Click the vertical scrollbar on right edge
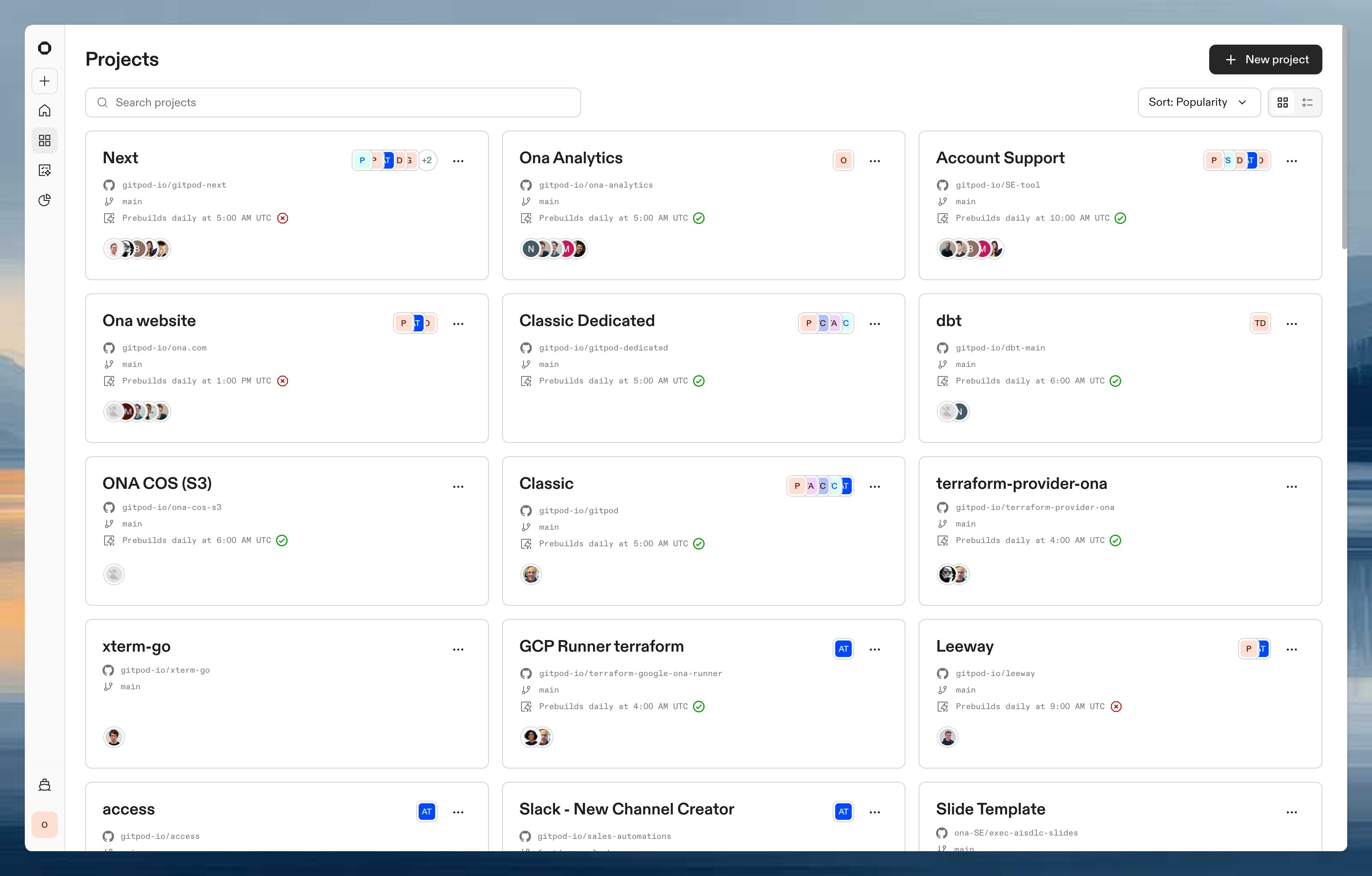1372x876 pixels. [x=1344, y=137]
